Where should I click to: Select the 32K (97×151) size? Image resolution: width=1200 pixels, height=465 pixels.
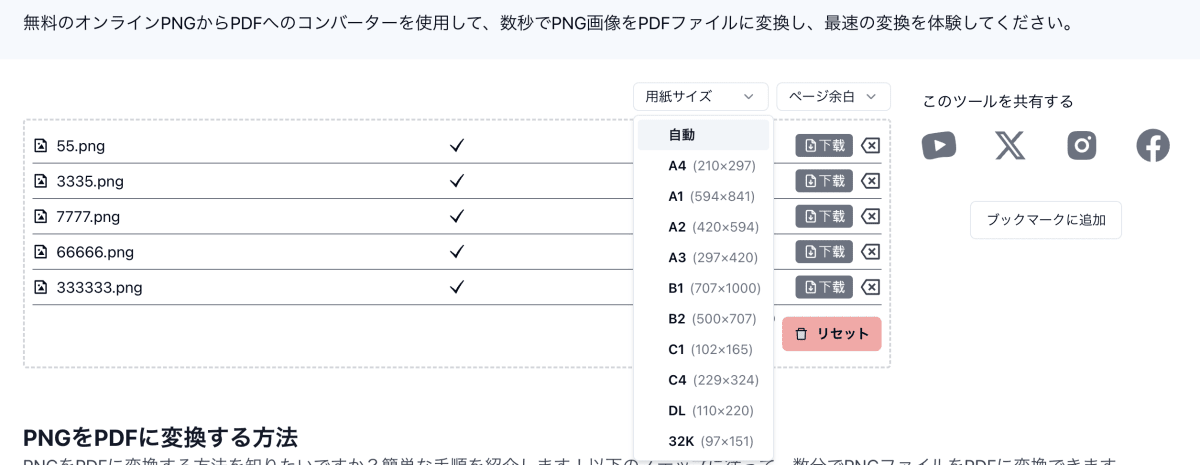[710, 442]
